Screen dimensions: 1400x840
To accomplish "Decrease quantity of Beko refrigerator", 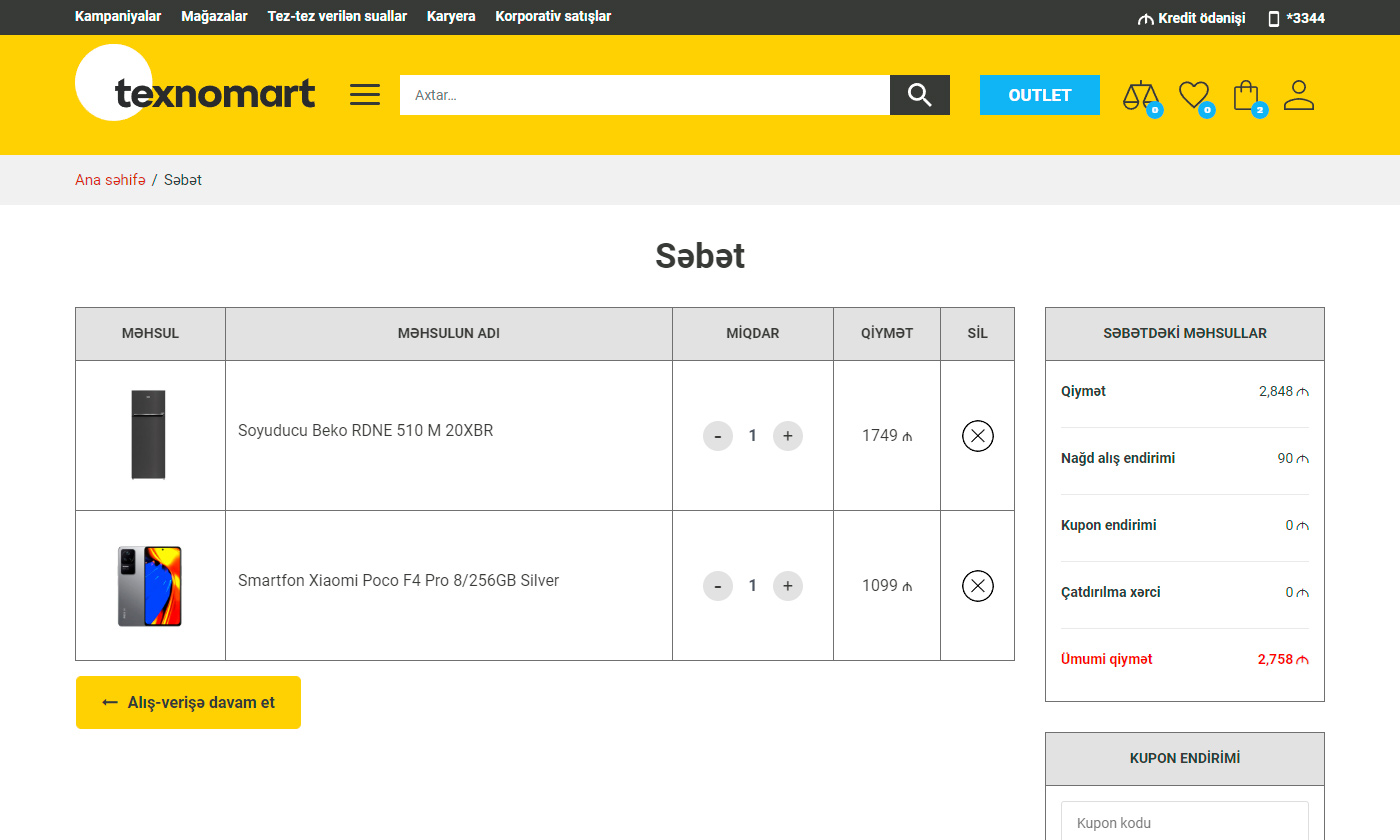I will [x=718, y=436].
